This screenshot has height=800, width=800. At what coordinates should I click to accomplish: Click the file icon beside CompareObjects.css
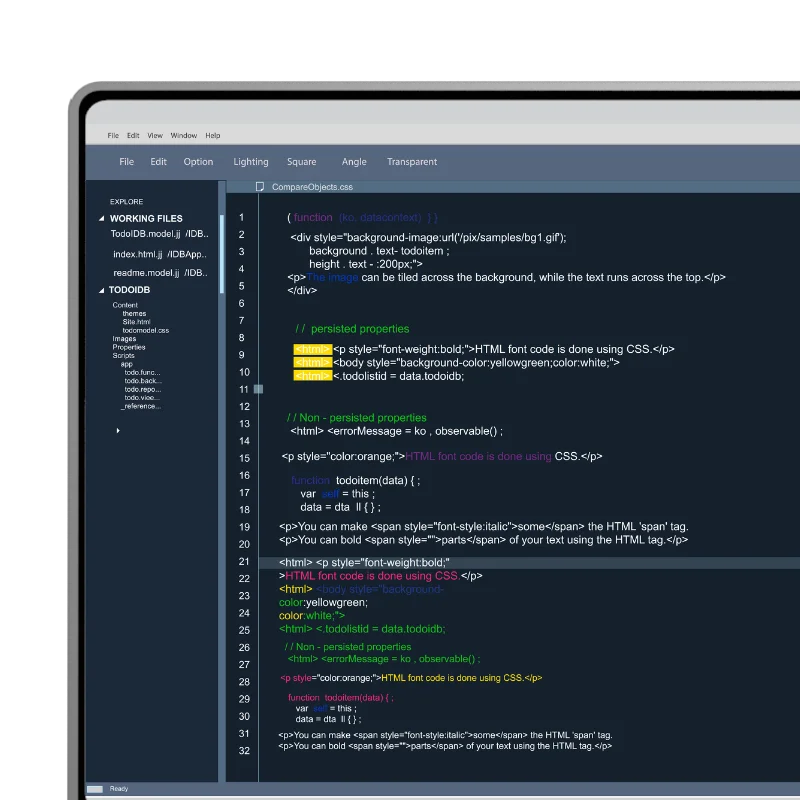pos(260,187)
